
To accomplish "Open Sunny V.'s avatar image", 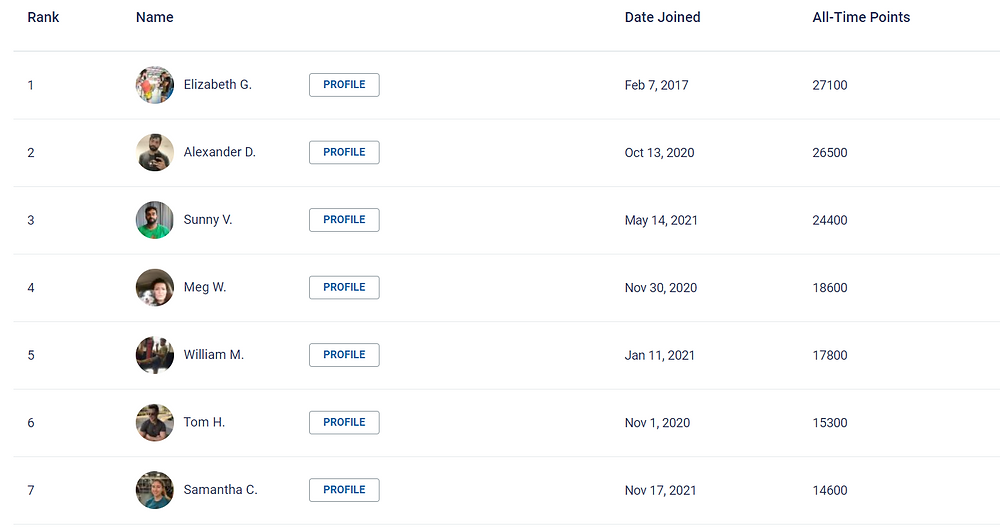I will coord(155,220).
